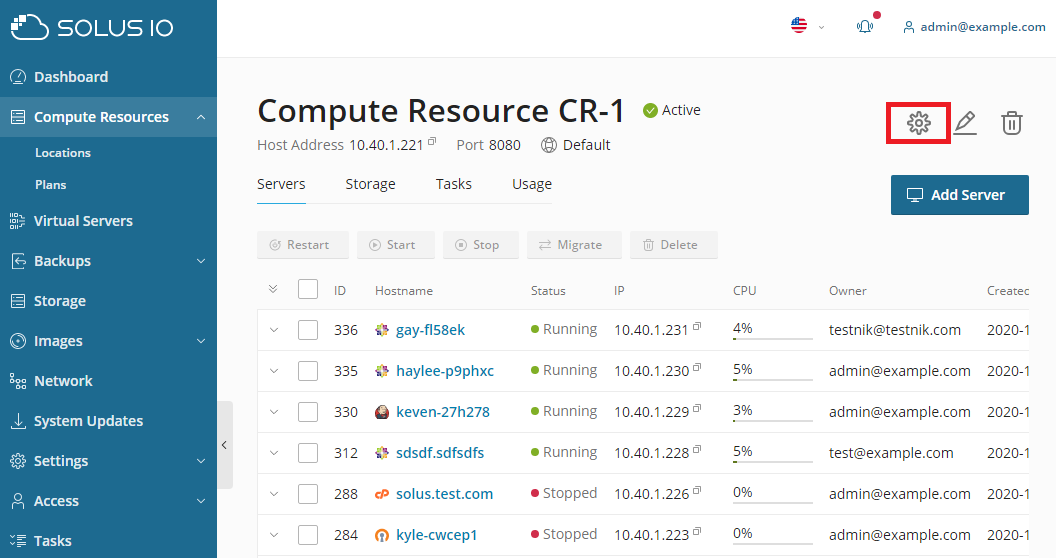Copy IP 10.40.1.231 to clipboard icon
The height and width of the screenshot is (558, 1056).
(x=697, y=326)
